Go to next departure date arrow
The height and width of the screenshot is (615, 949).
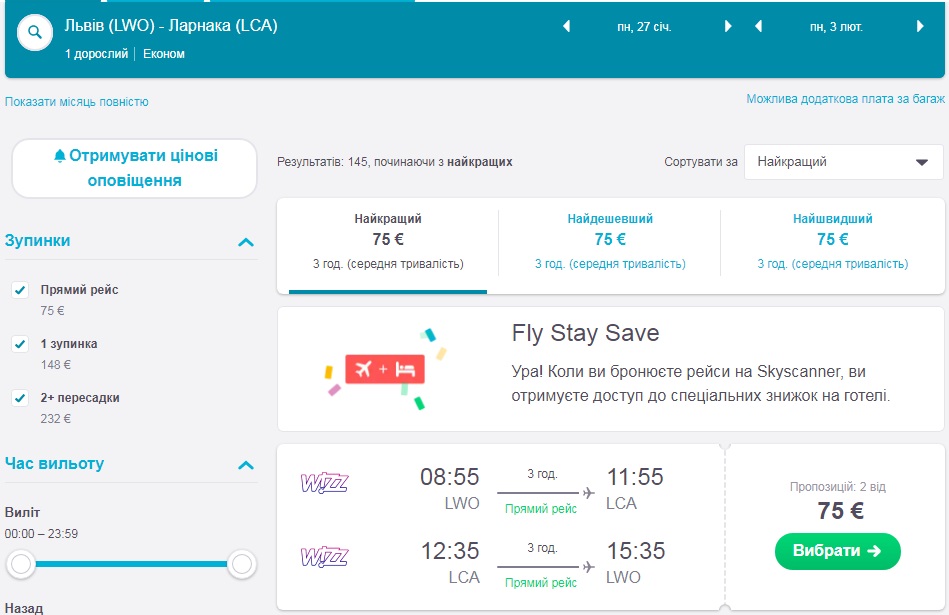click(728, 27)
